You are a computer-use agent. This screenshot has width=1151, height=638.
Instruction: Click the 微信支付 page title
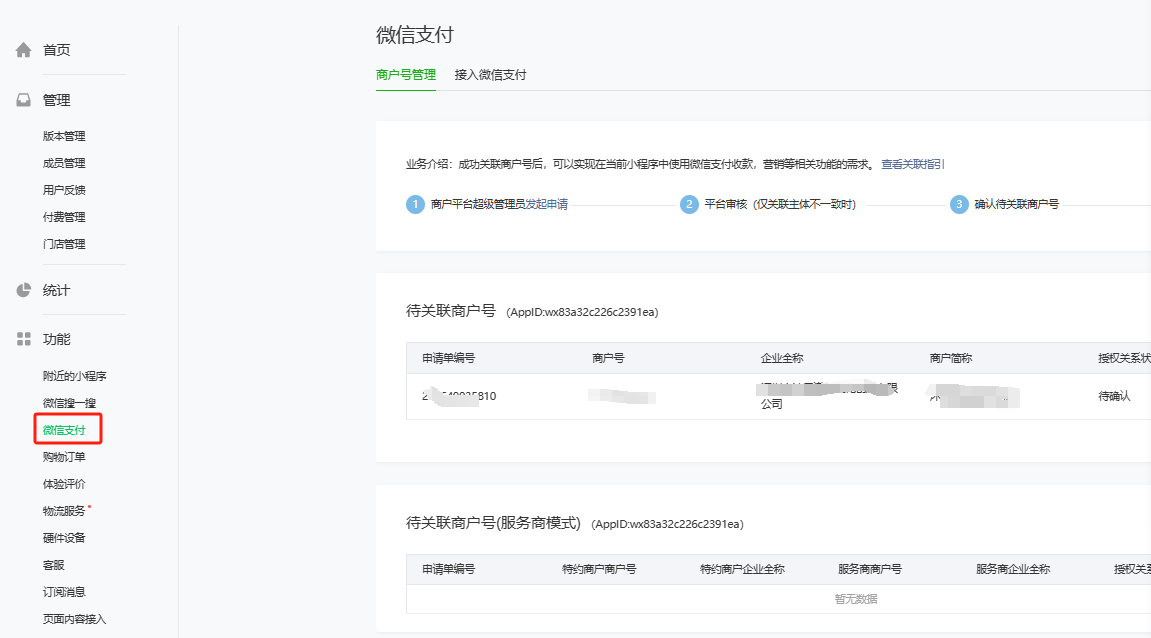point(415,35)
